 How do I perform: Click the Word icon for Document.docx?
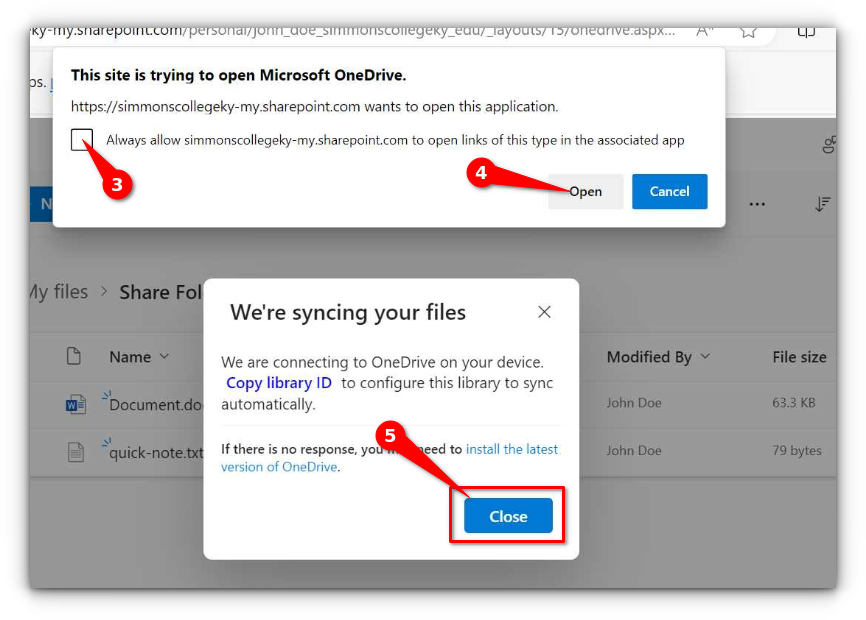click(x=76, y=405)
